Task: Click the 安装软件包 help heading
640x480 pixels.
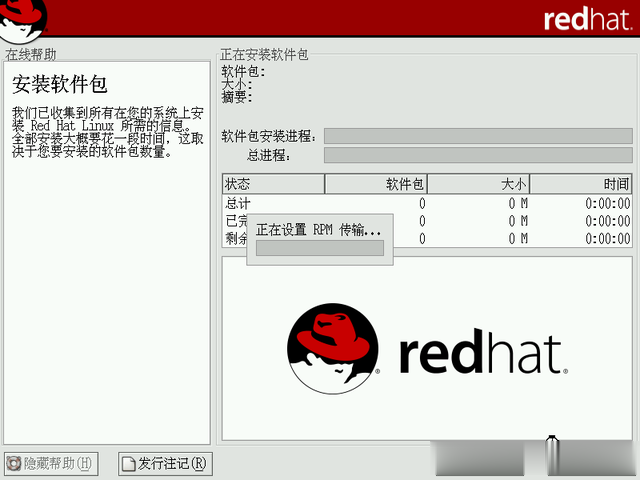Action: tap(60, 84)
